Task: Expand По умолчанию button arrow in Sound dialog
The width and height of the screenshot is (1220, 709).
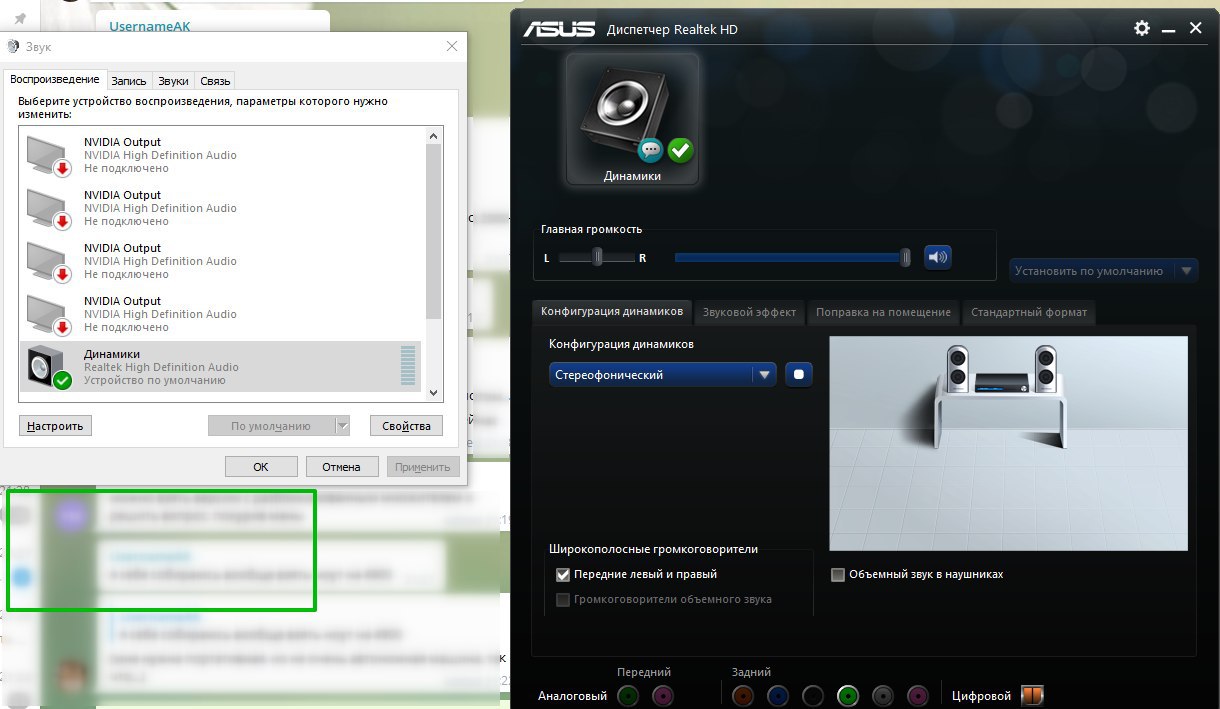Action: coord(342,426)
